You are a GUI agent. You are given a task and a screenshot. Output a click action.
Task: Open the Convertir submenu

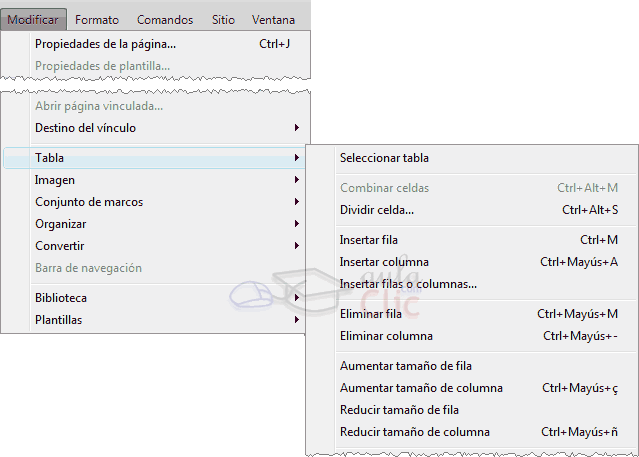(x=59, y=246)
